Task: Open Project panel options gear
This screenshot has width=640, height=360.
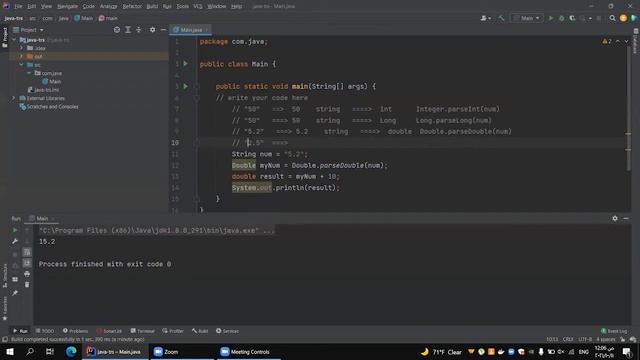Action: click(x=152, y=30)
